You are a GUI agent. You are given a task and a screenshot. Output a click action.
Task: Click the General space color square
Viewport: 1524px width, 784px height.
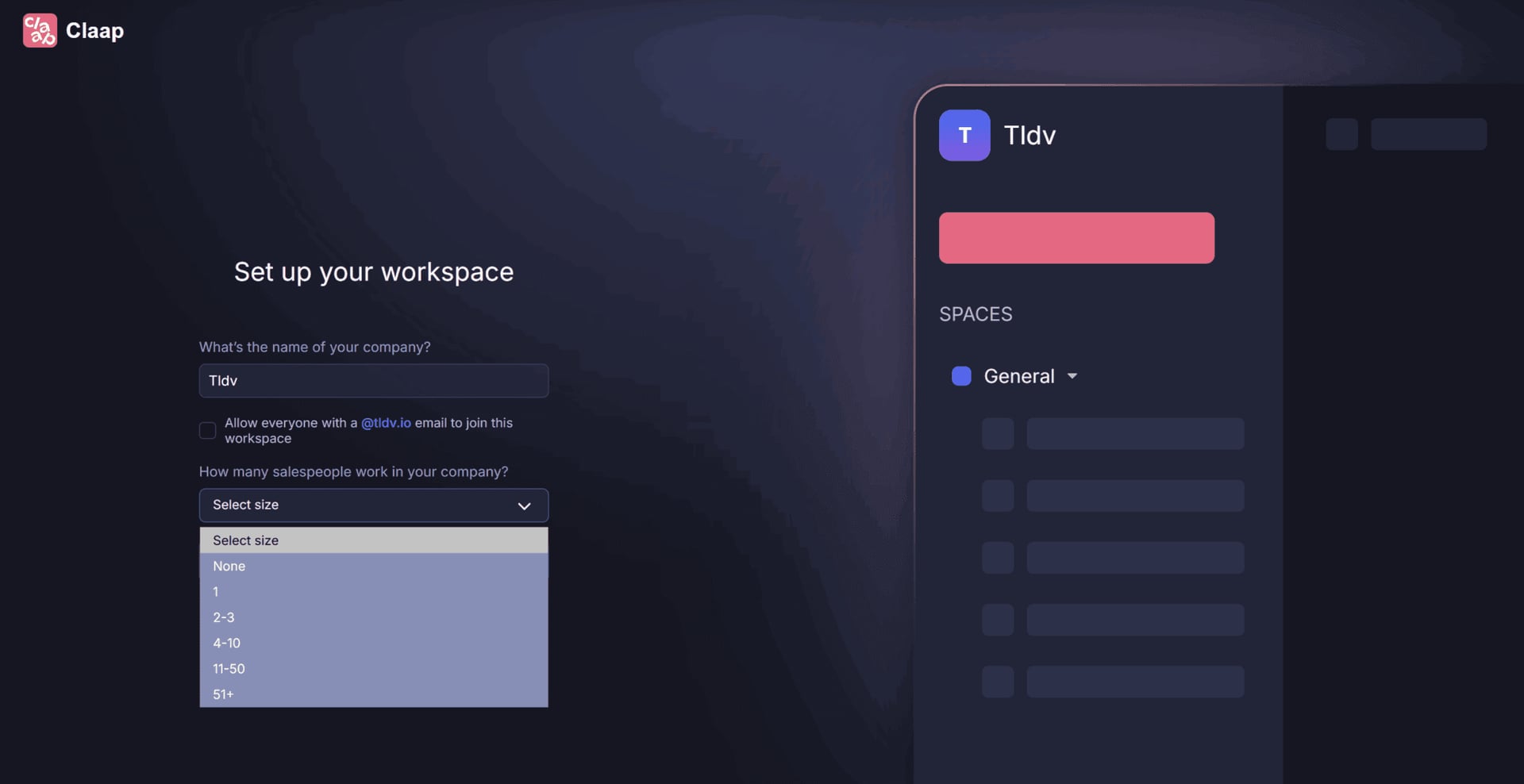click(x=961, y=376)
